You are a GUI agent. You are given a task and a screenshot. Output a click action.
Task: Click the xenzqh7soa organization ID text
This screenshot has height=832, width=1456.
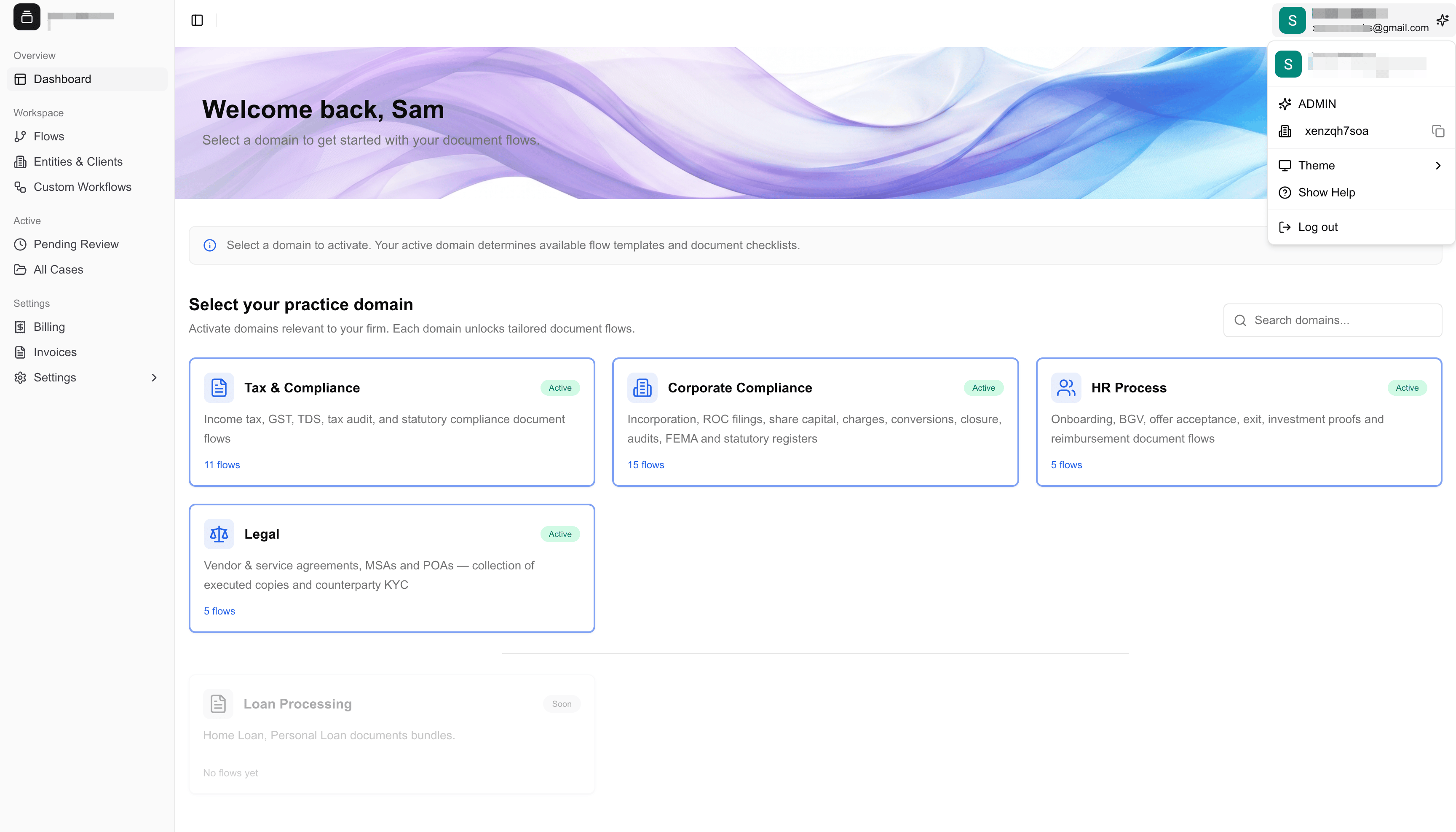coord(1337,132)
